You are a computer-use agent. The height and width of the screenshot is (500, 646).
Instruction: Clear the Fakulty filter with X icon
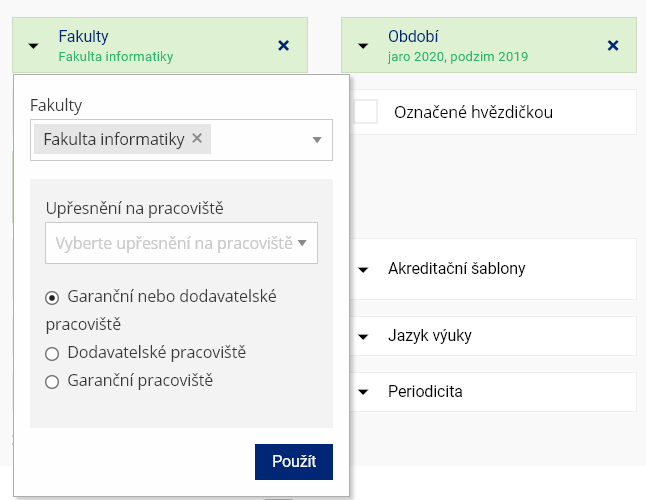coord(283,45)
